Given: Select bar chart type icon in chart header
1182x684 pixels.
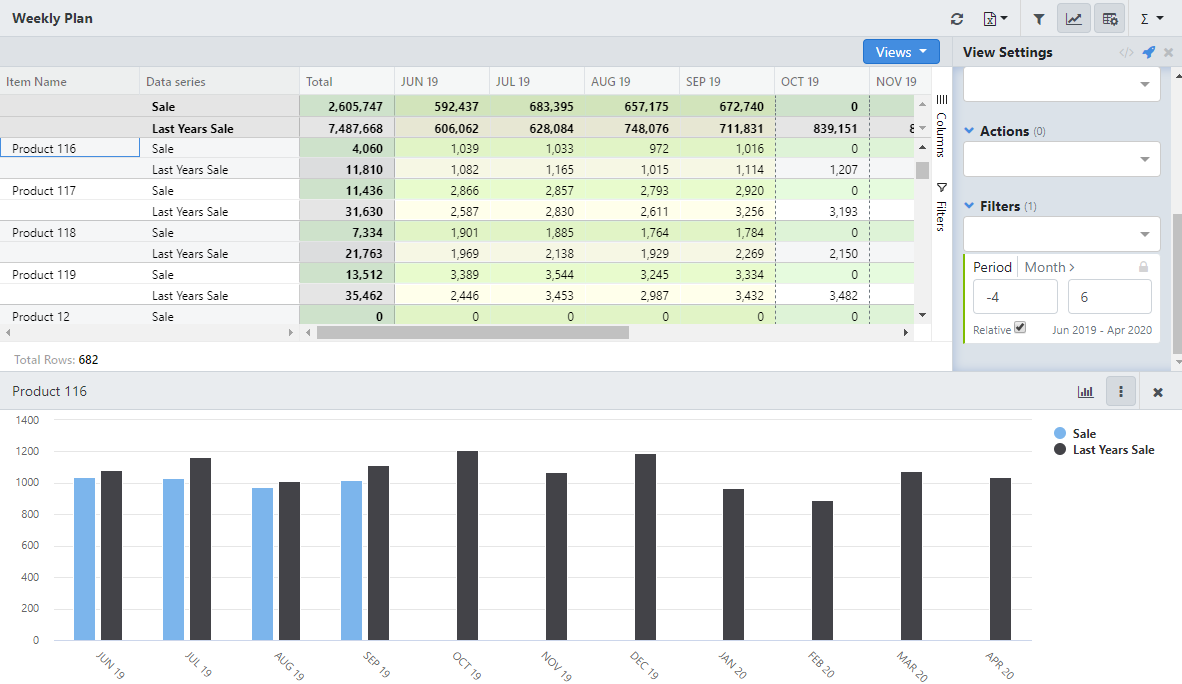Looking at the screenshot, I should click(x=1085, y=392).
